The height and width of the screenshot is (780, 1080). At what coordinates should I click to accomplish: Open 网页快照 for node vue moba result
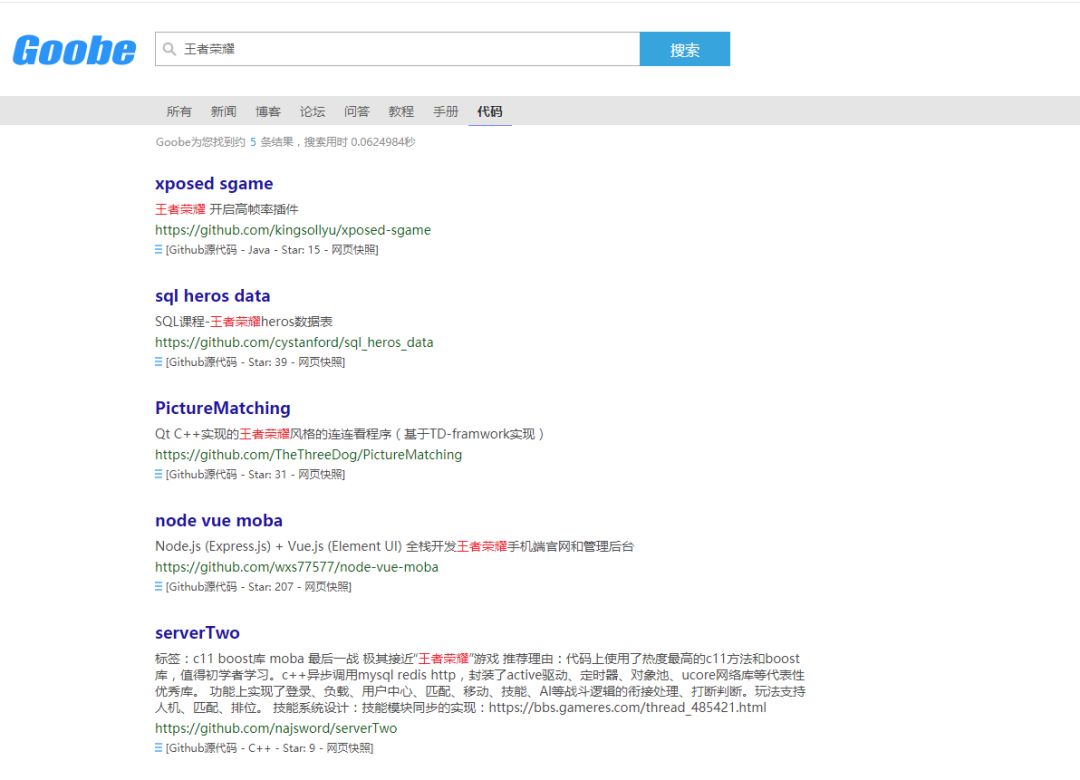click(x=326, y=587)
